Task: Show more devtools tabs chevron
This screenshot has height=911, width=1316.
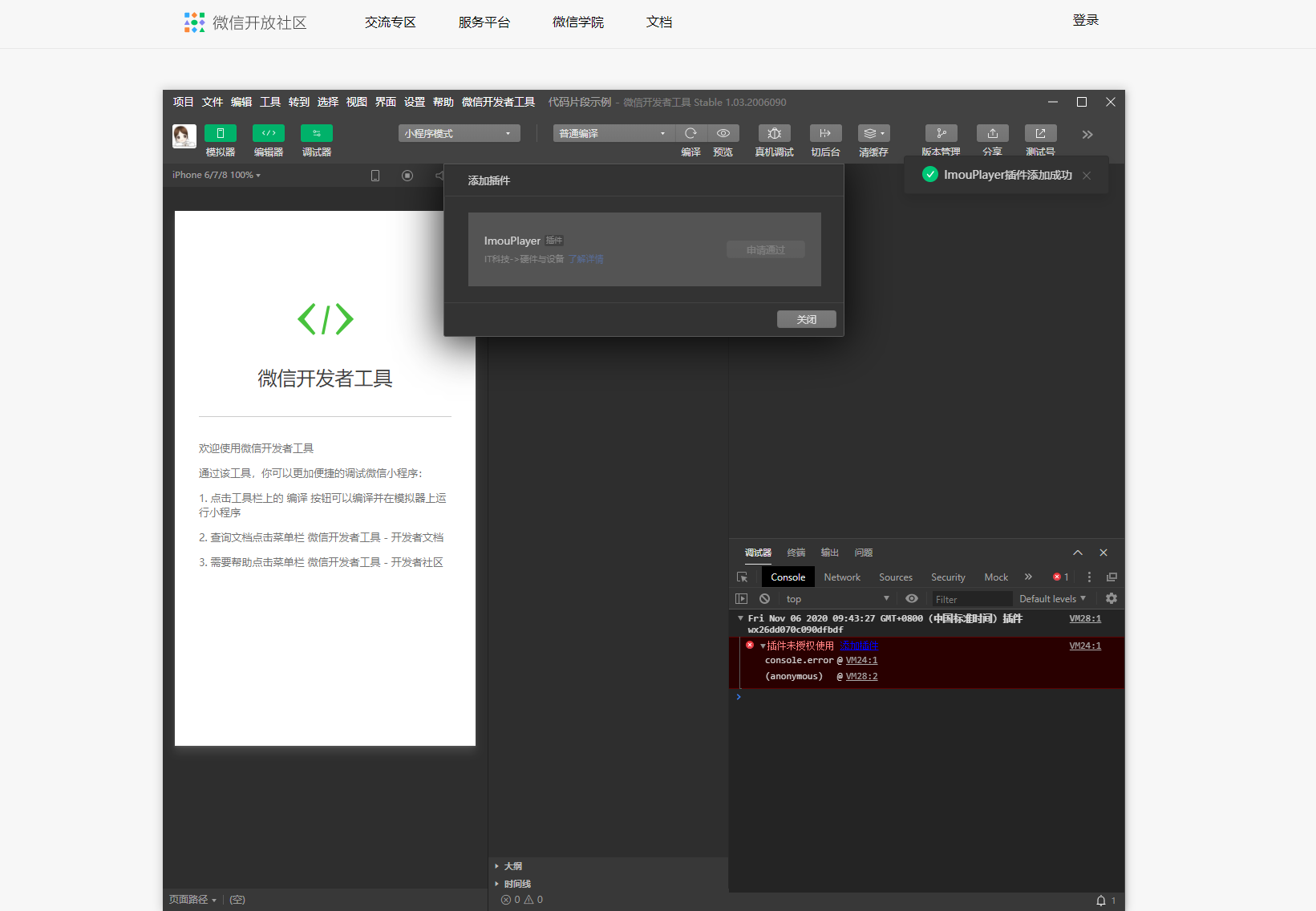Action: click(1028, 577)
